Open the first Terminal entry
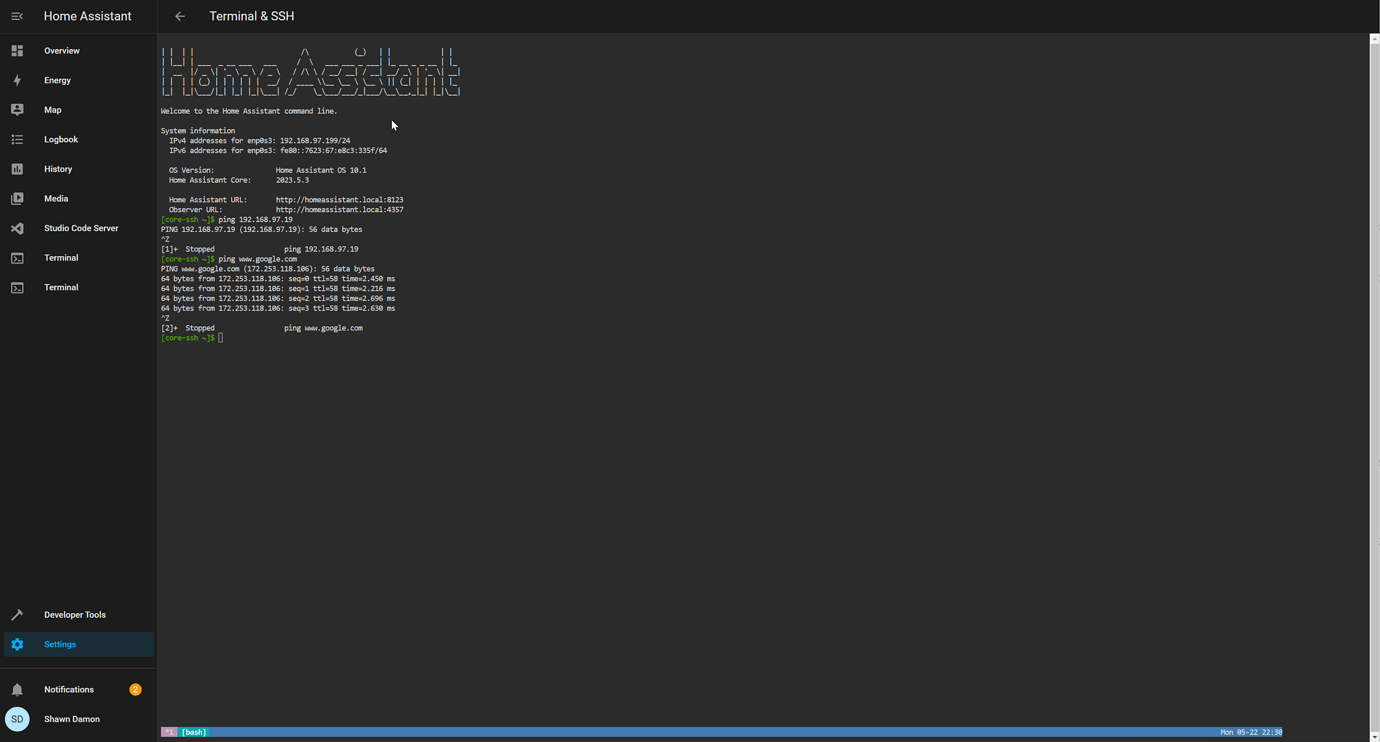The image size is (1380, 742). pyautogui.click(x=60, y=257)
